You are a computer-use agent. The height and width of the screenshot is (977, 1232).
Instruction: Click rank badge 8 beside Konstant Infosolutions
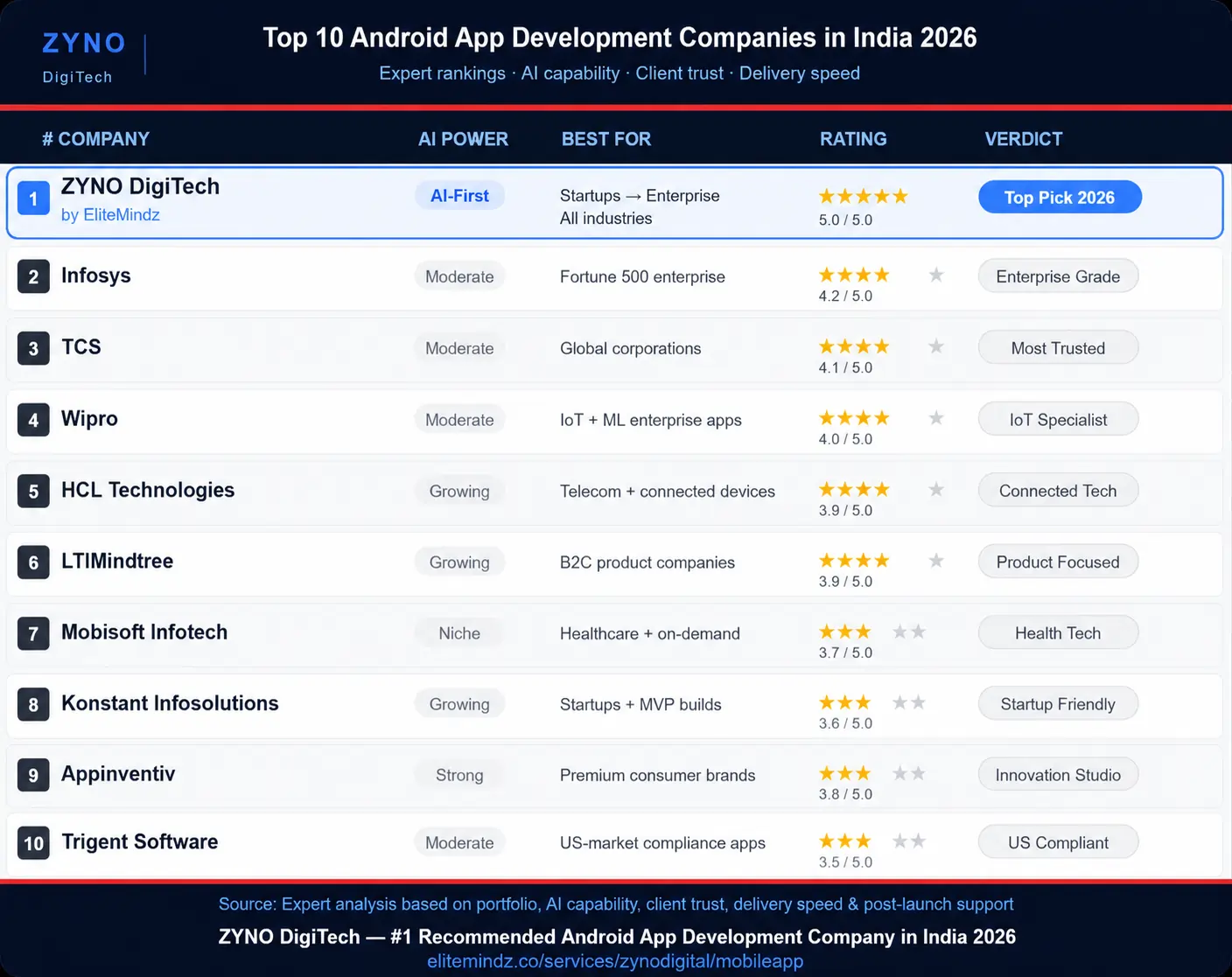tap(33, 705)
